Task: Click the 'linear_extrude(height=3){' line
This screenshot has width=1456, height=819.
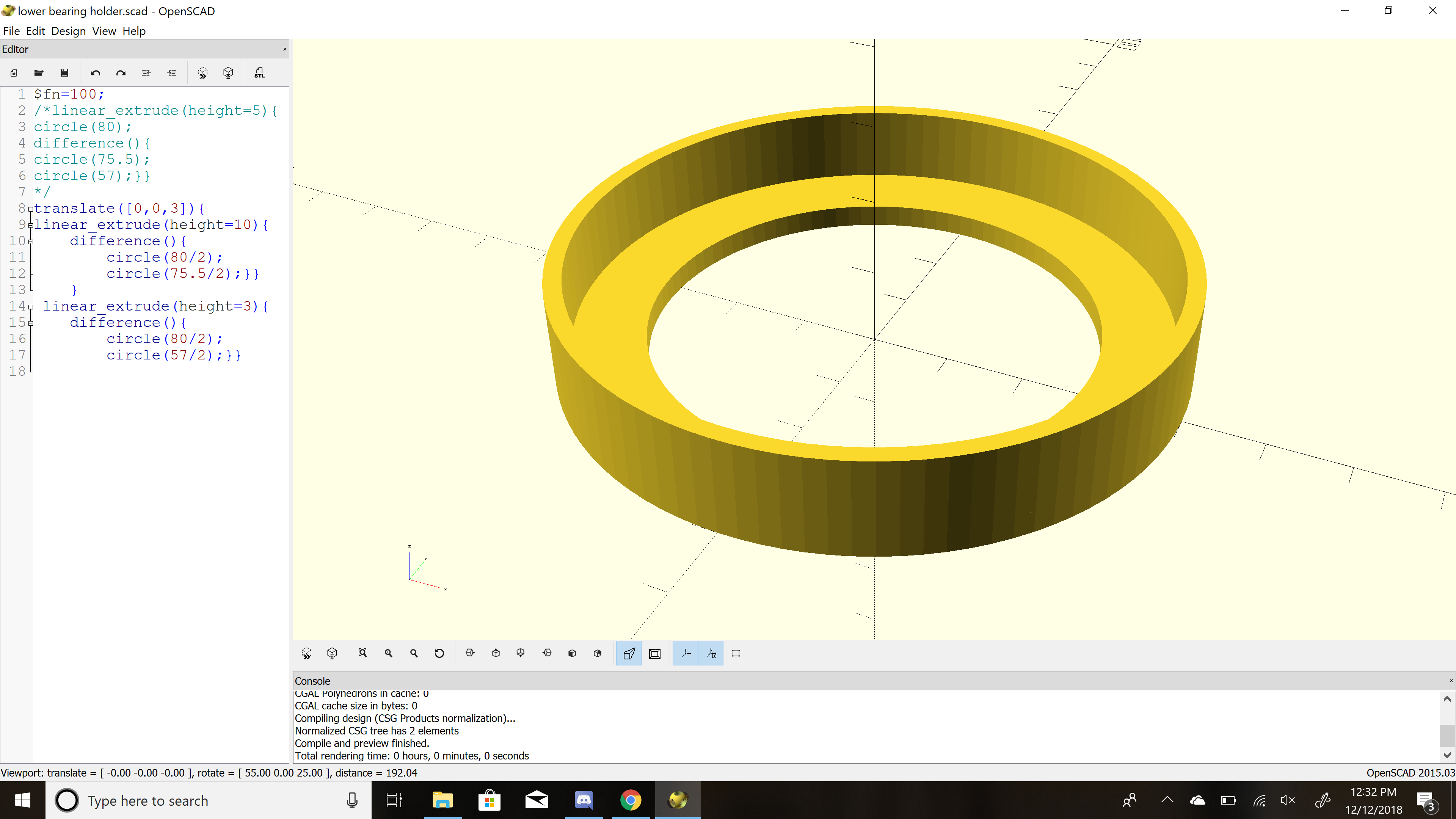Action: (x=156, y=306)
